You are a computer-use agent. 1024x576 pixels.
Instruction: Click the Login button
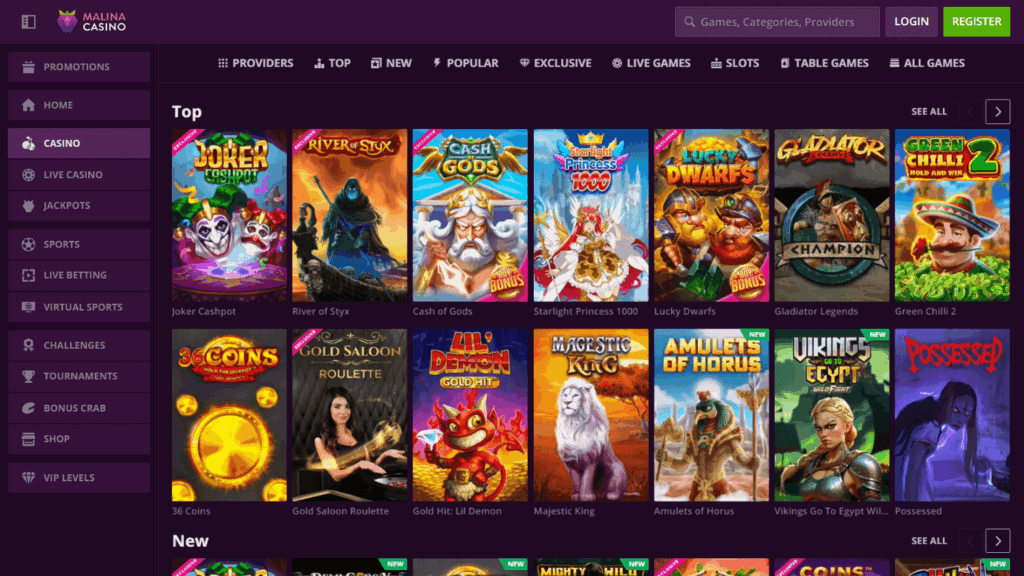click(x=911, y=22)
